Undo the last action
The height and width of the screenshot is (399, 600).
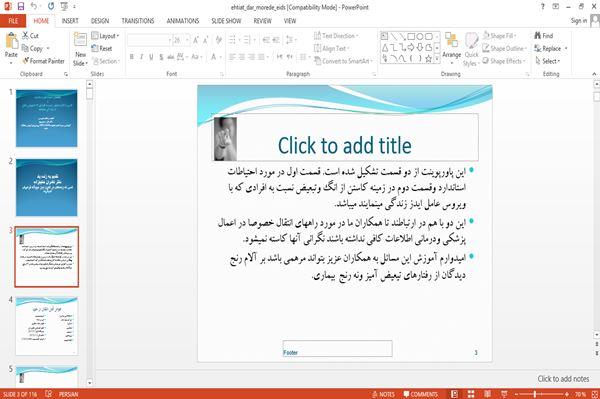(x=34, y=6)
